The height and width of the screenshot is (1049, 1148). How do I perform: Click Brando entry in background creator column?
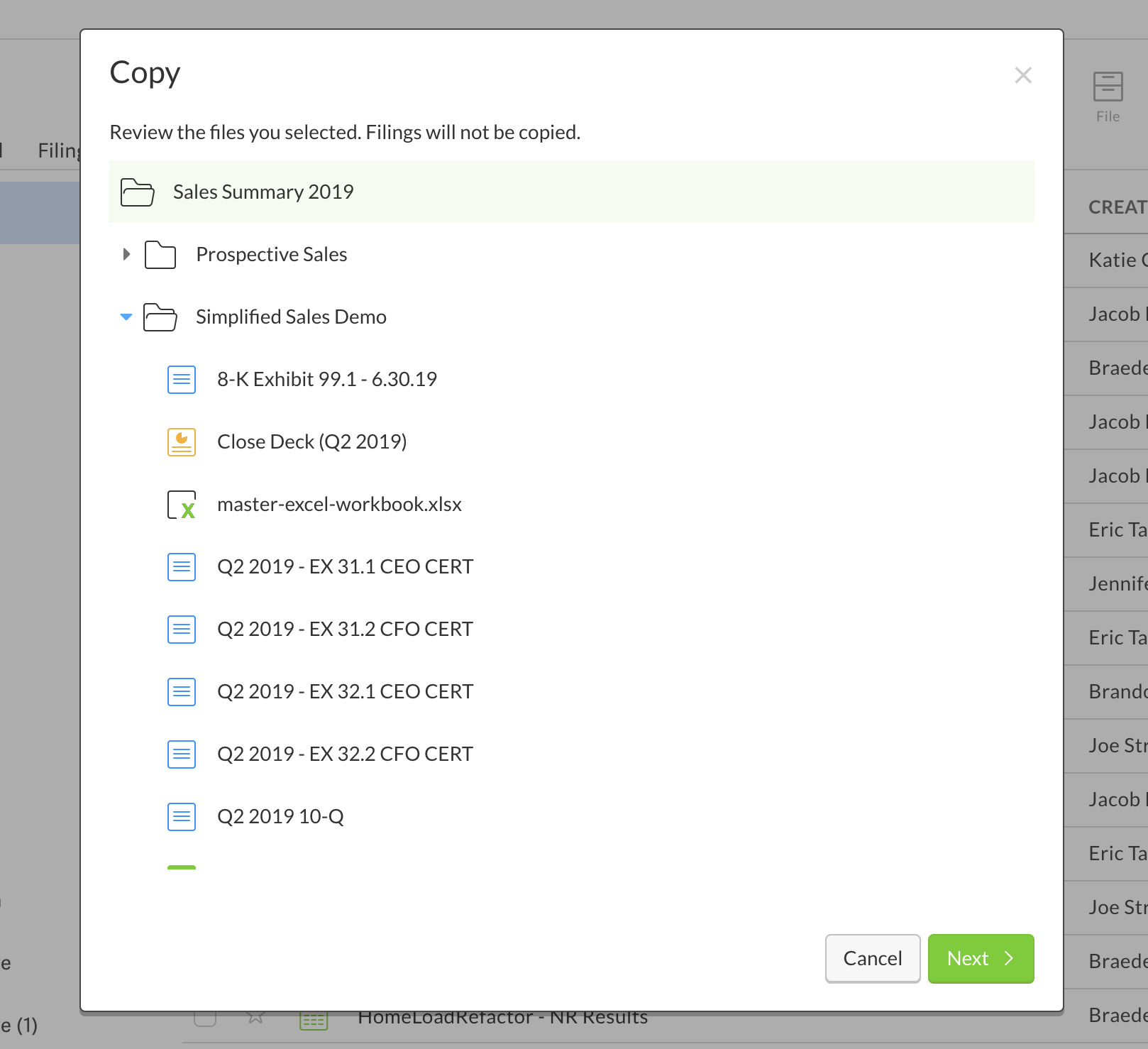click(1118, 691)
